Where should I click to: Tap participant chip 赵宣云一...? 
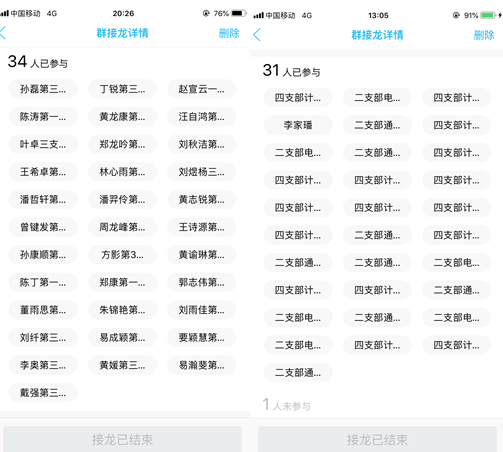click(x=202, y=89)
